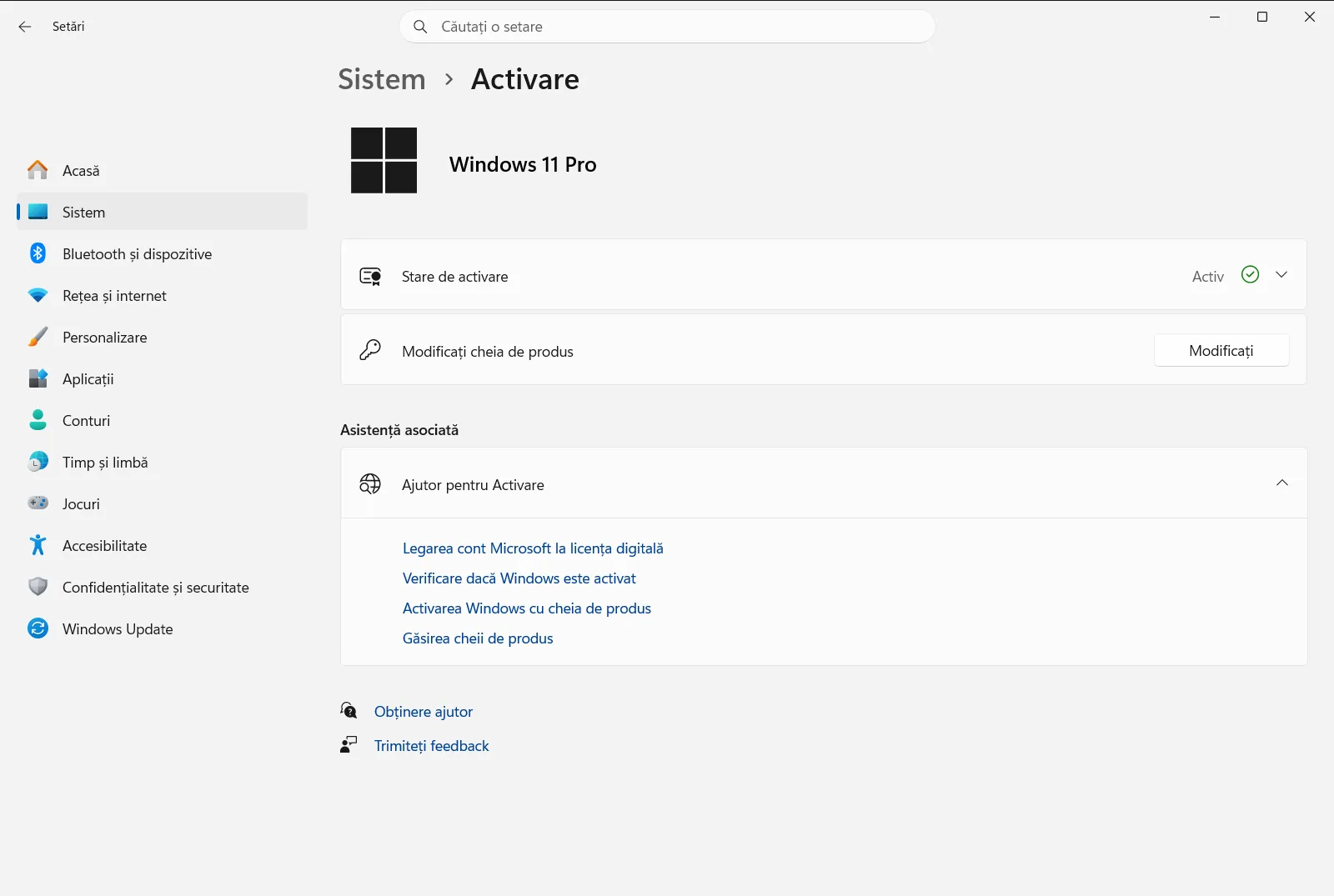This screenshot has width=1334, height=896.
Task: Click the Sistem breadcrumb in header
Action: tap(382, 79)
